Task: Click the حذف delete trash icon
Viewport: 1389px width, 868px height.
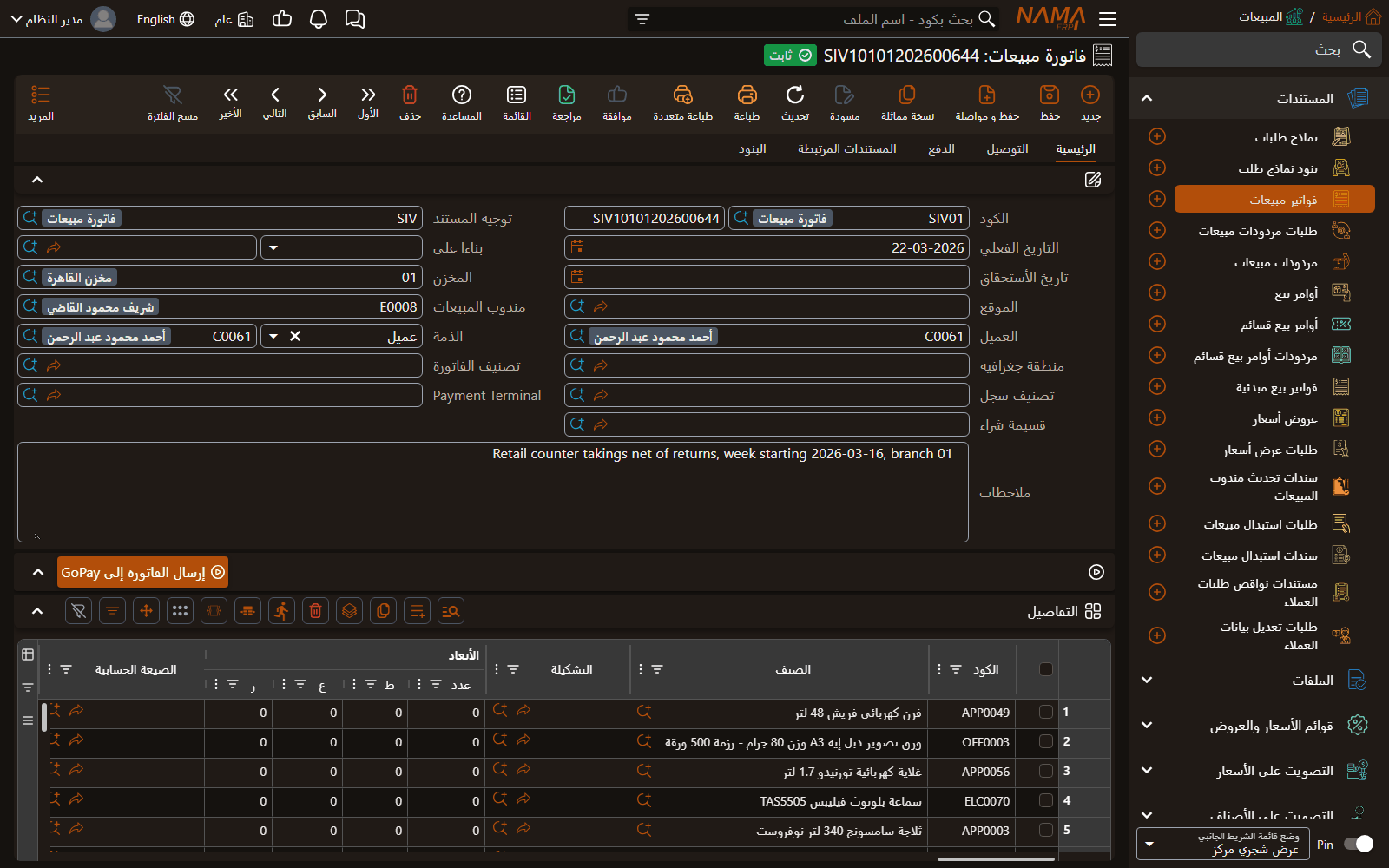Action: click(410, 95)
